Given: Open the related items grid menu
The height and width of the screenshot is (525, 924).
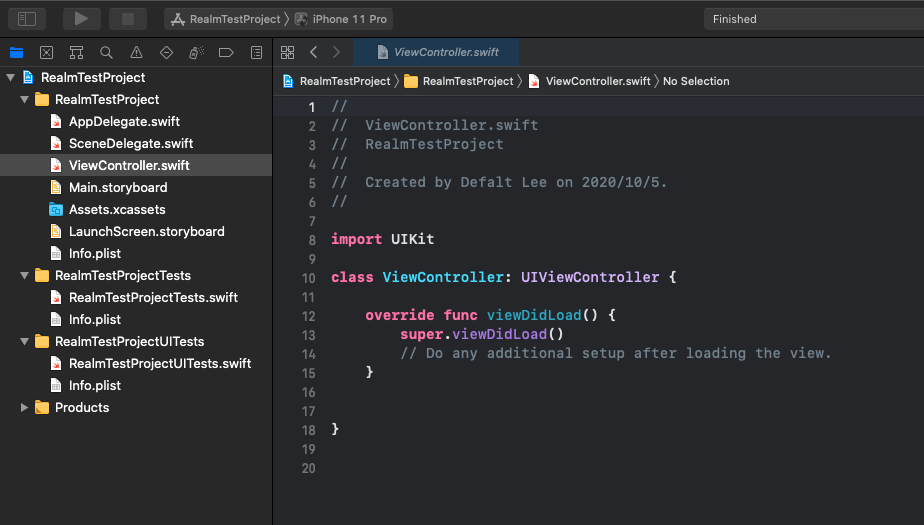Looking at the screenshot, I should (x=288, y=52).
